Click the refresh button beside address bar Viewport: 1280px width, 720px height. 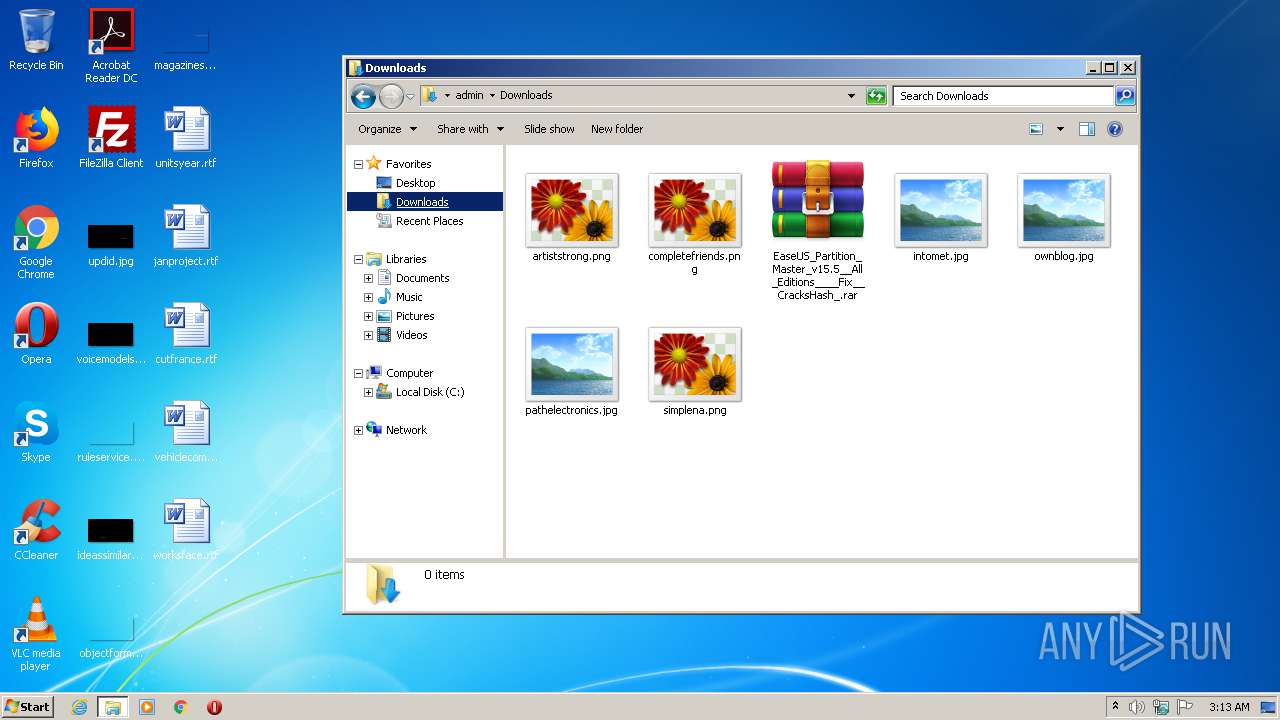876,96
